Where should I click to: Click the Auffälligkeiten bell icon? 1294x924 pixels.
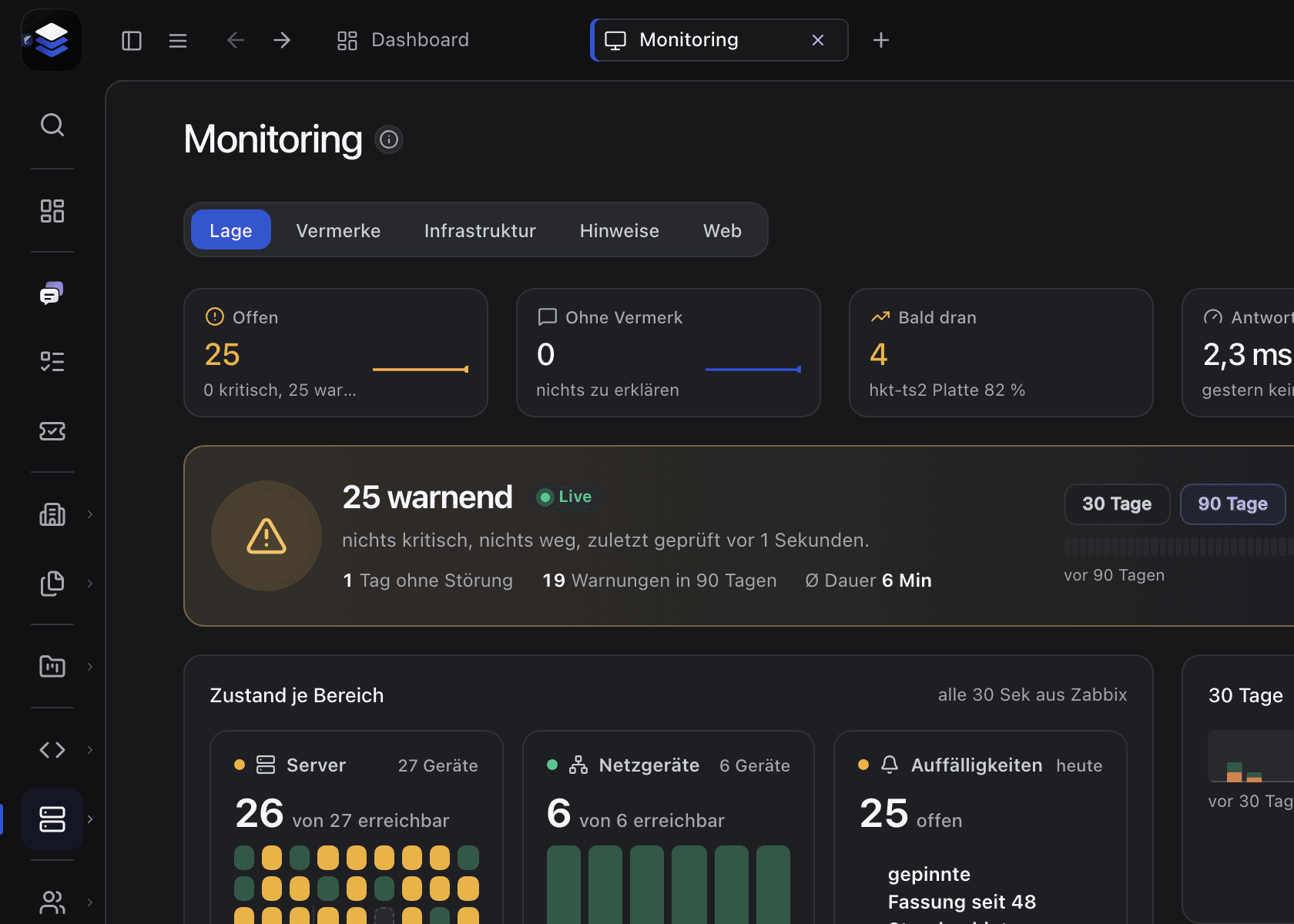pyautogui.click(x=890, y=765)
